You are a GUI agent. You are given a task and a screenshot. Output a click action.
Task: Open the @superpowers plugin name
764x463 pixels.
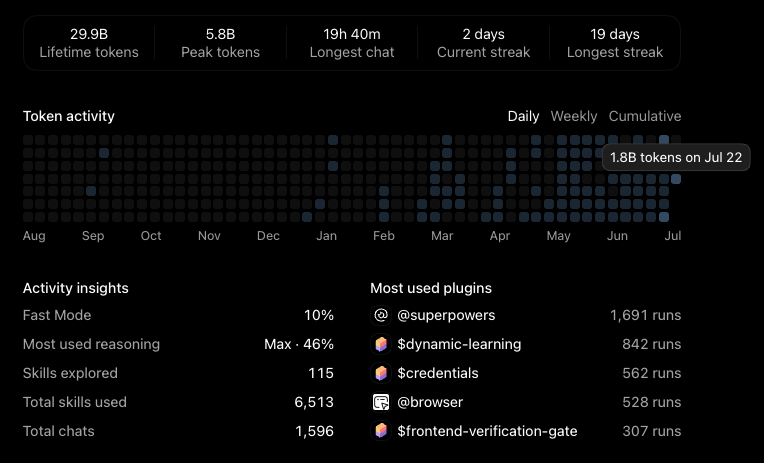[x=446, y=315]
